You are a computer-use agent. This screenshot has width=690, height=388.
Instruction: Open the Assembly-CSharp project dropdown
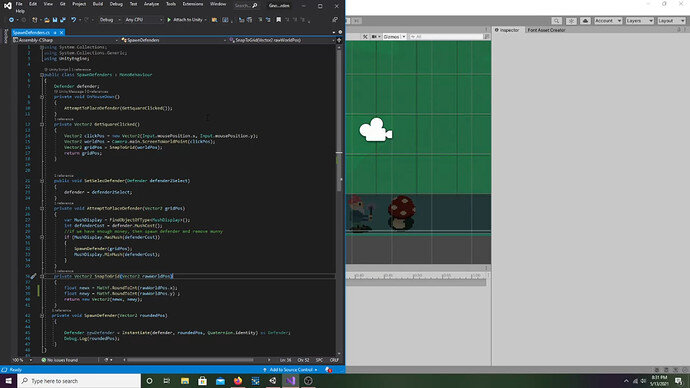(66, 40)
